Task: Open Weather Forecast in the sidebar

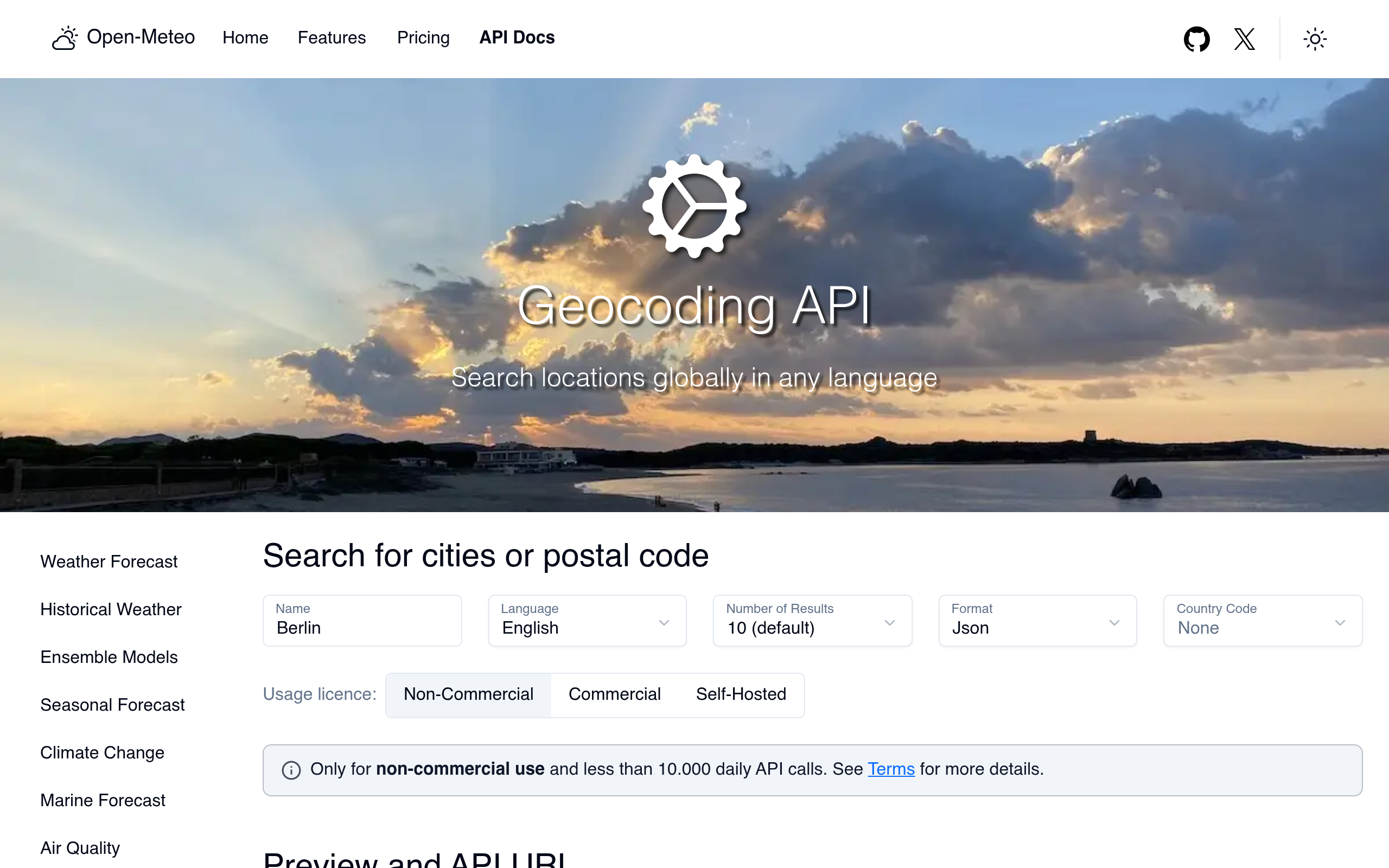Action: click(x=109, y=561)
